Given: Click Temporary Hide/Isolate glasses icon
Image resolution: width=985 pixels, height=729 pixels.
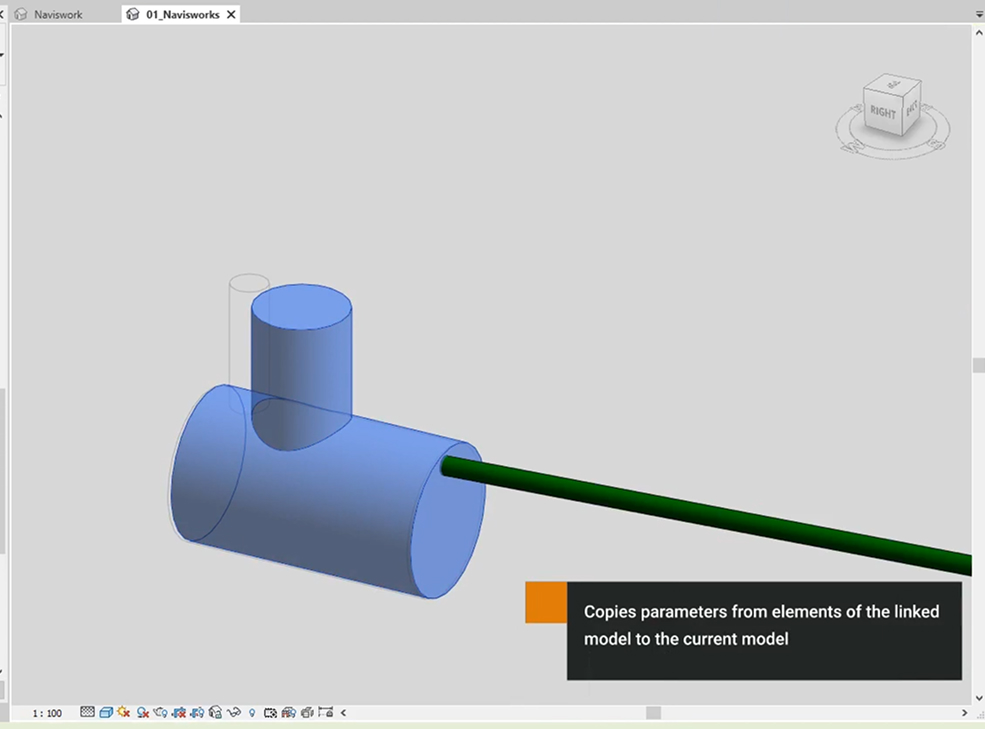Looking at the screenshot, I should tap(234, 713).
